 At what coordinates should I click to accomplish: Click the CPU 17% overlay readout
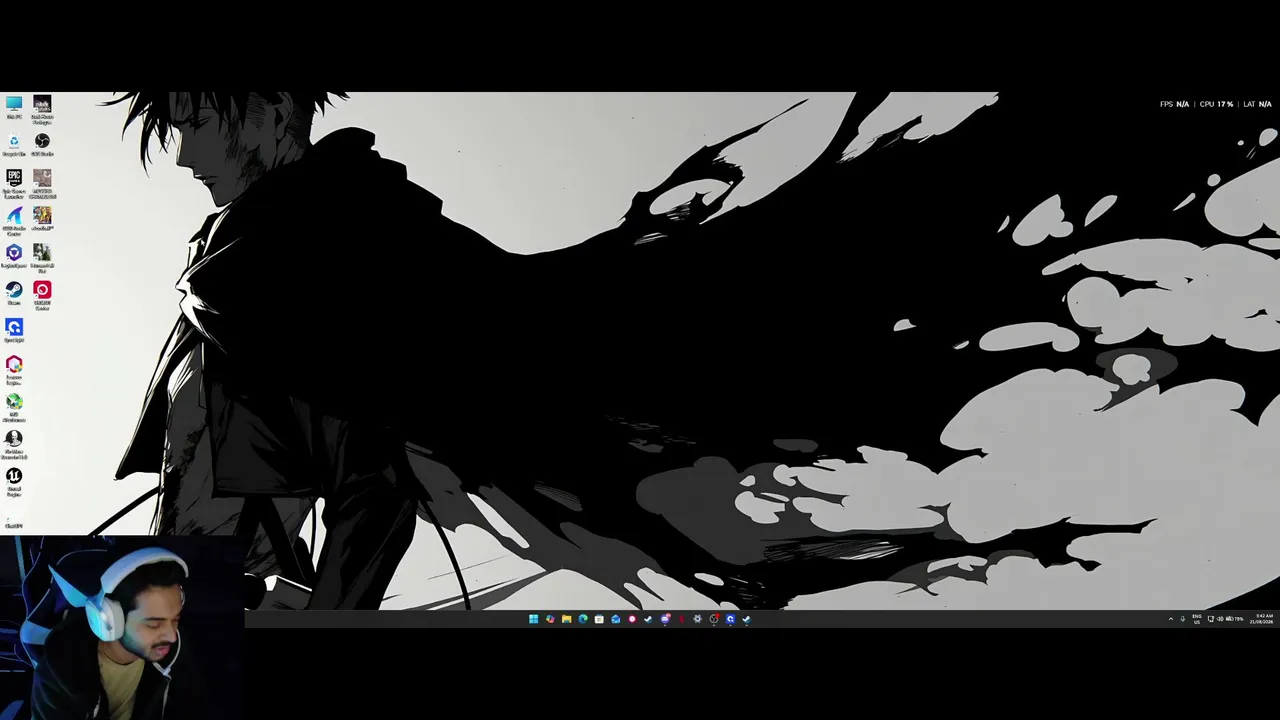[1216, 104]
